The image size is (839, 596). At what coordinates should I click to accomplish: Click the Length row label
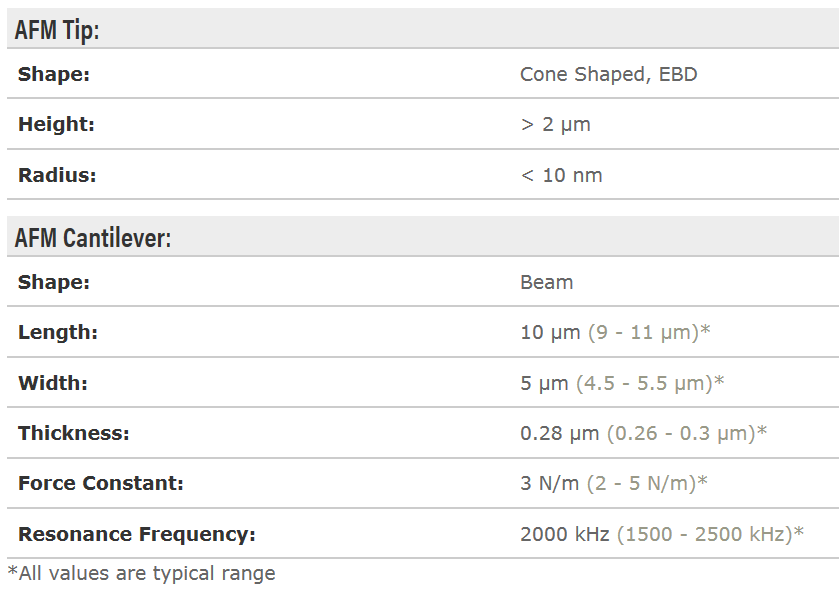click(x=58, y=332)
